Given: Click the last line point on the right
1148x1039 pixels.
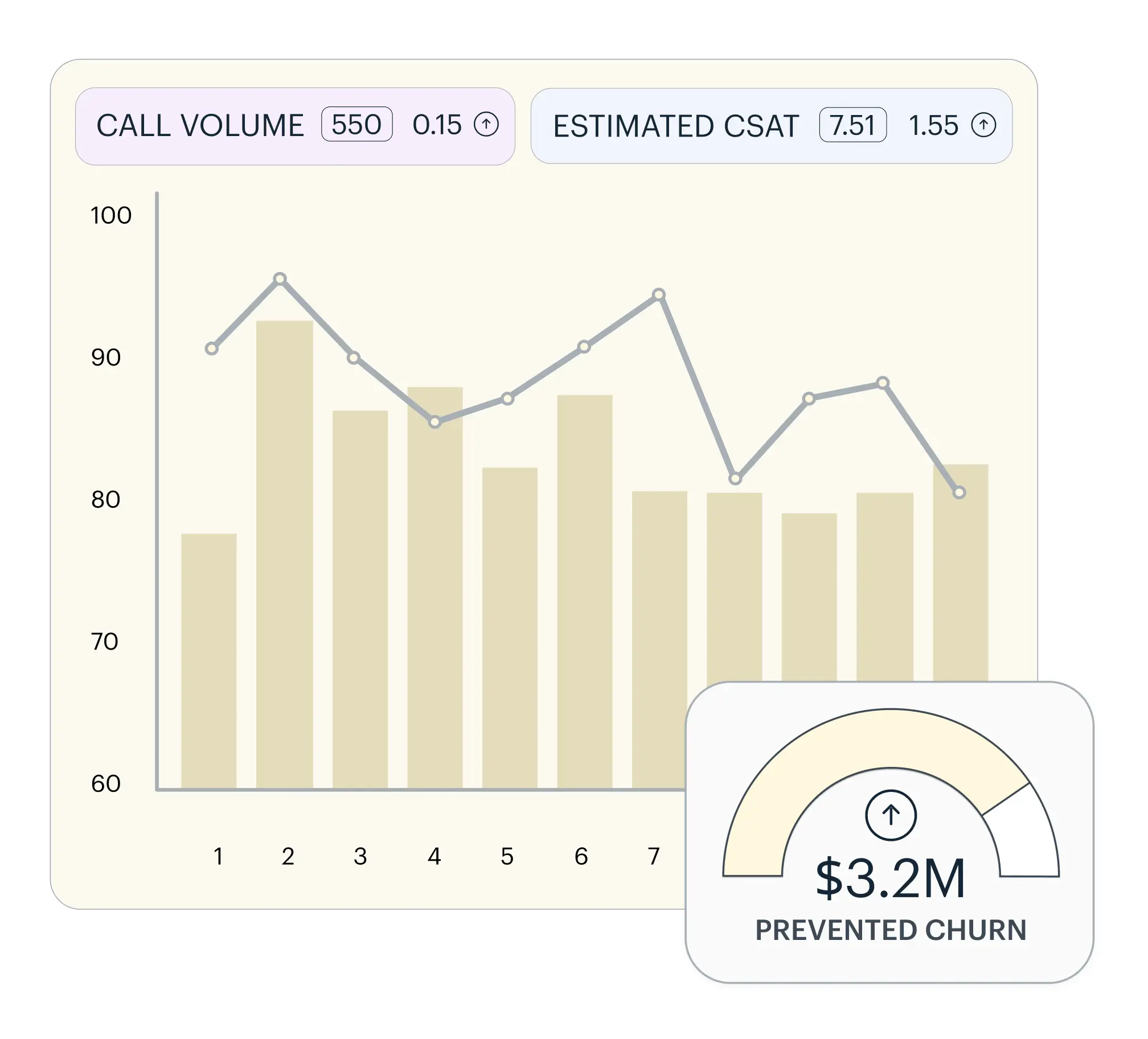Looking at the screenshot, I should [x=959, y=492].
